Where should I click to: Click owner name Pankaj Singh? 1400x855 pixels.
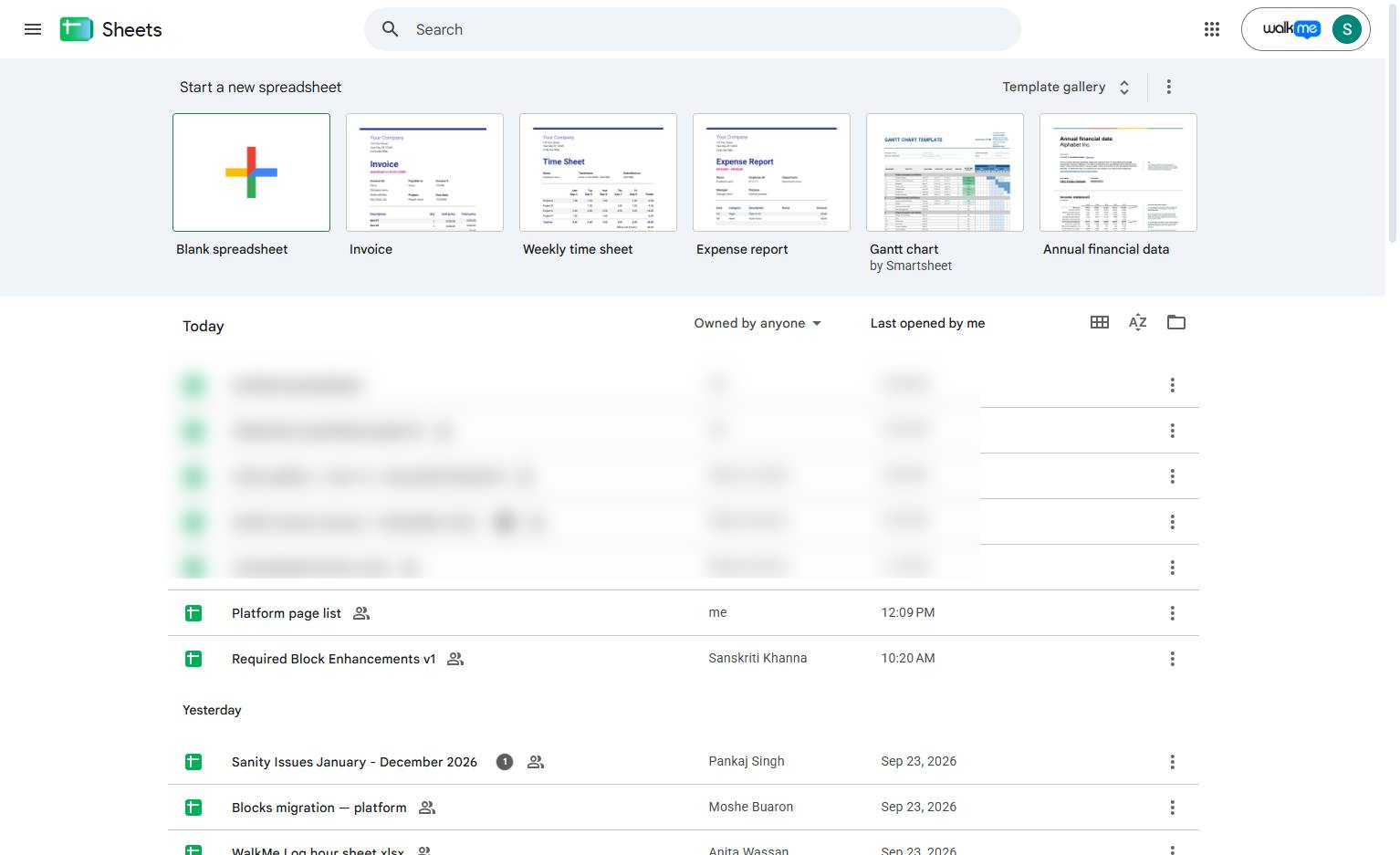click(x=747, y=761)
